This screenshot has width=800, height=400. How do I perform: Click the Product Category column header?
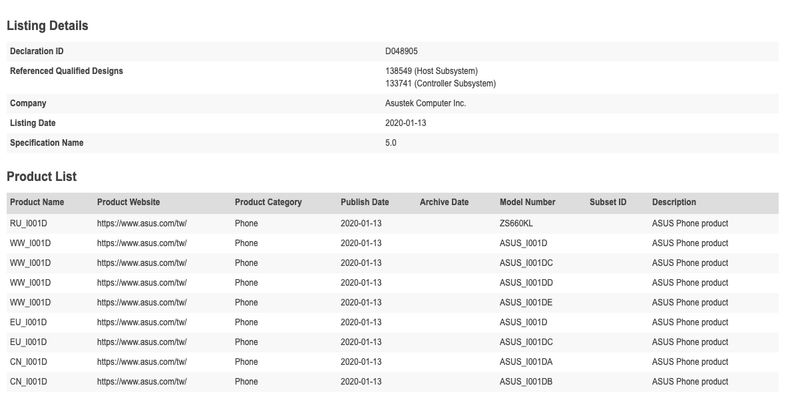tap(268, 202)
